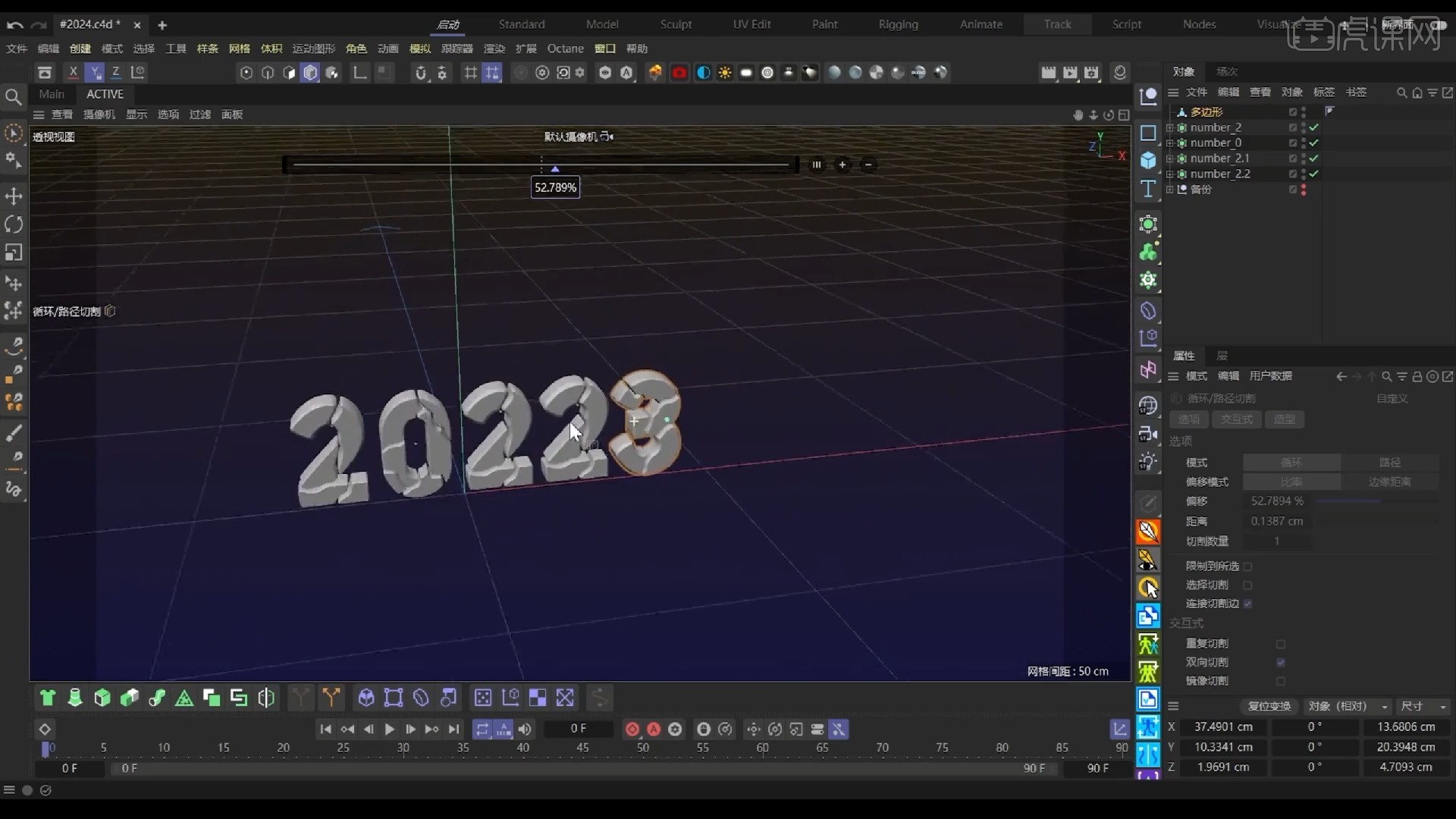This screenshot has height=819, width=1456.
Task: Click the attribute manager lock icon
Action: (x=1417, y=376)
